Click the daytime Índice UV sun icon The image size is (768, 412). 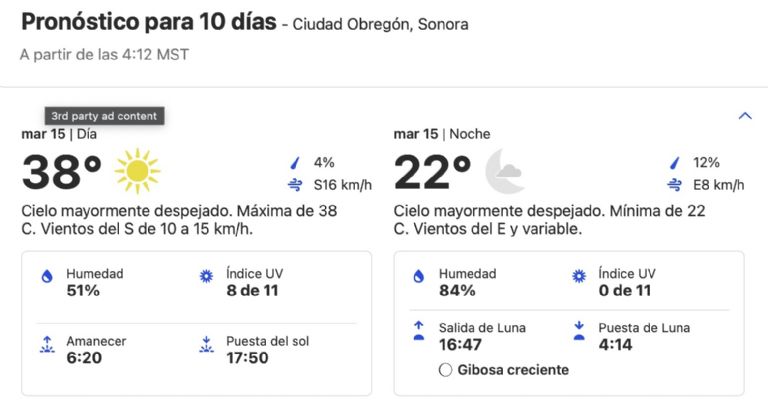click(x=206, y=277)
